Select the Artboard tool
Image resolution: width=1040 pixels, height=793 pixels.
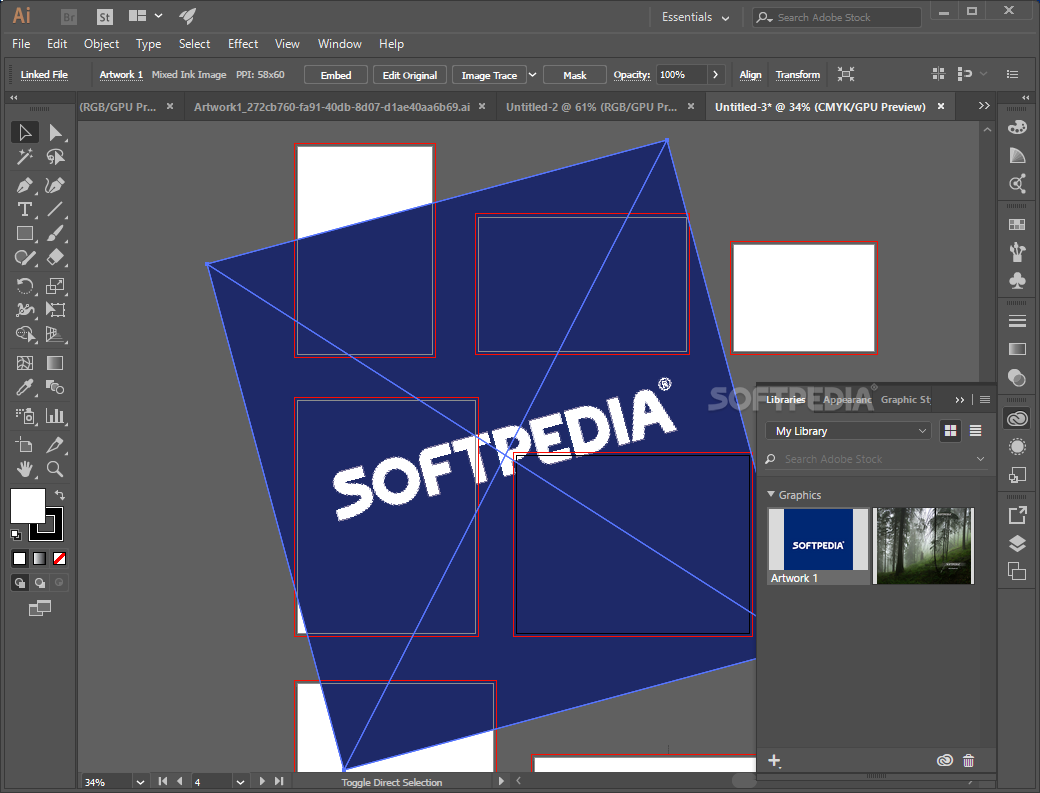(x=25, y=445)
